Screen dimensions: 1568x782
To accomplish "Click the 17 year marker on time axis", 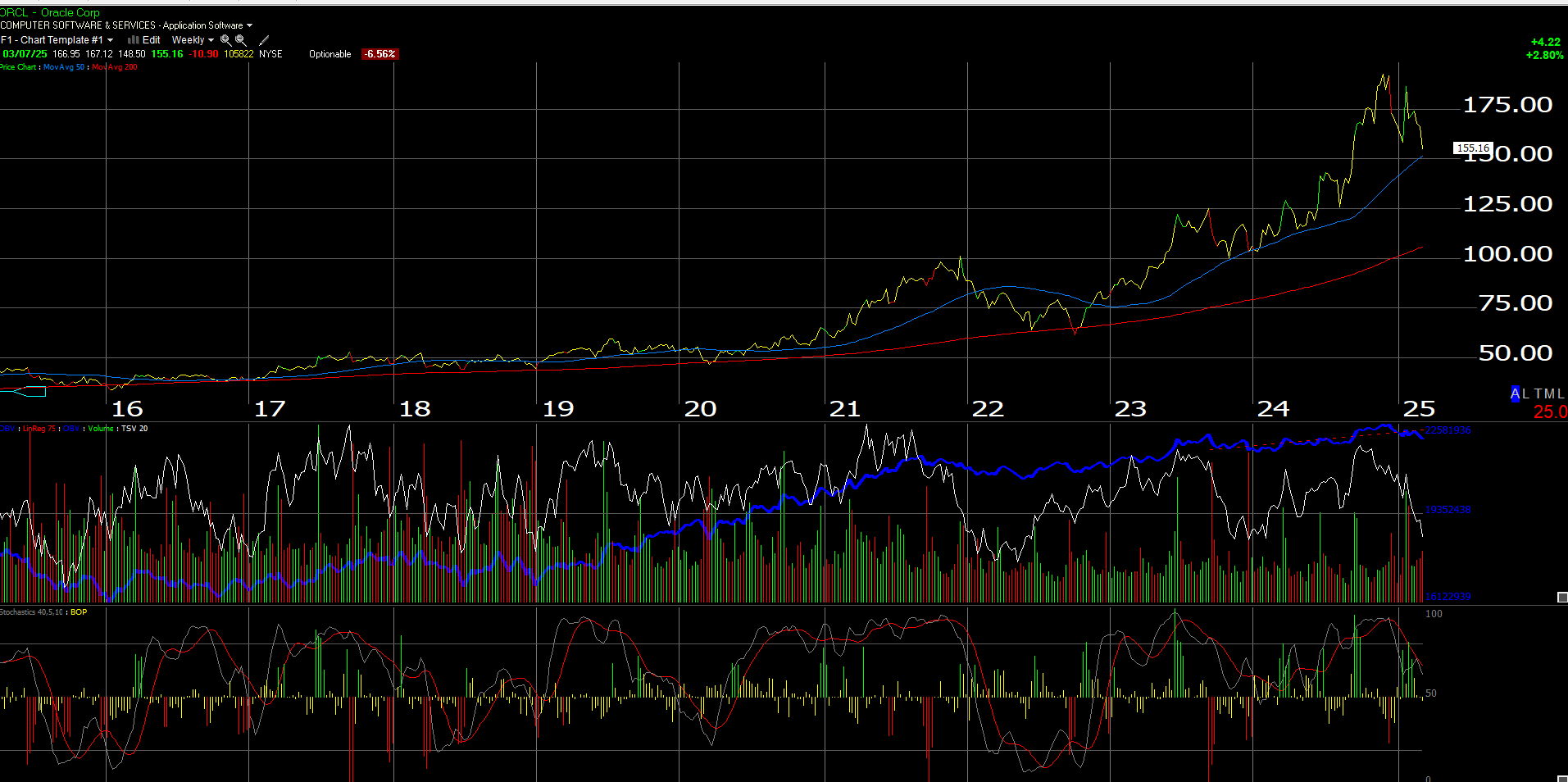I will (x=270, y=409).
